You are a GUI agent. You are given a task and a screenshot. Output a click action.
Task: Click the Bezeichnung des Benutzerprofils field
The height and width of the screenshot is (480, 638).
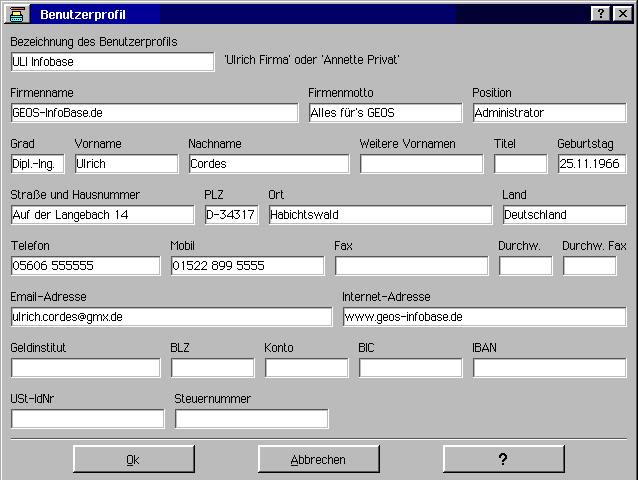(x=112, y=62)
